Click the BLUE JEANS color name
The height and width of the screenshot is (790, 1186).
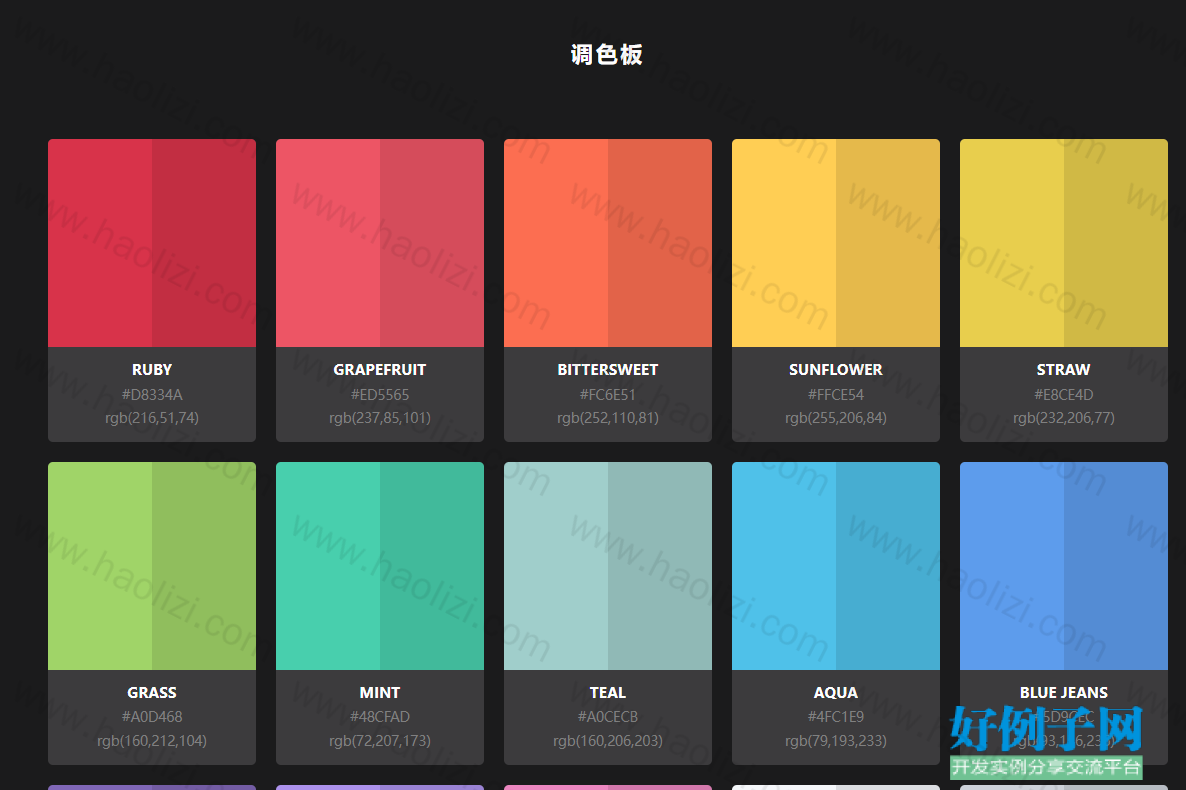(x=1063, y=692)
